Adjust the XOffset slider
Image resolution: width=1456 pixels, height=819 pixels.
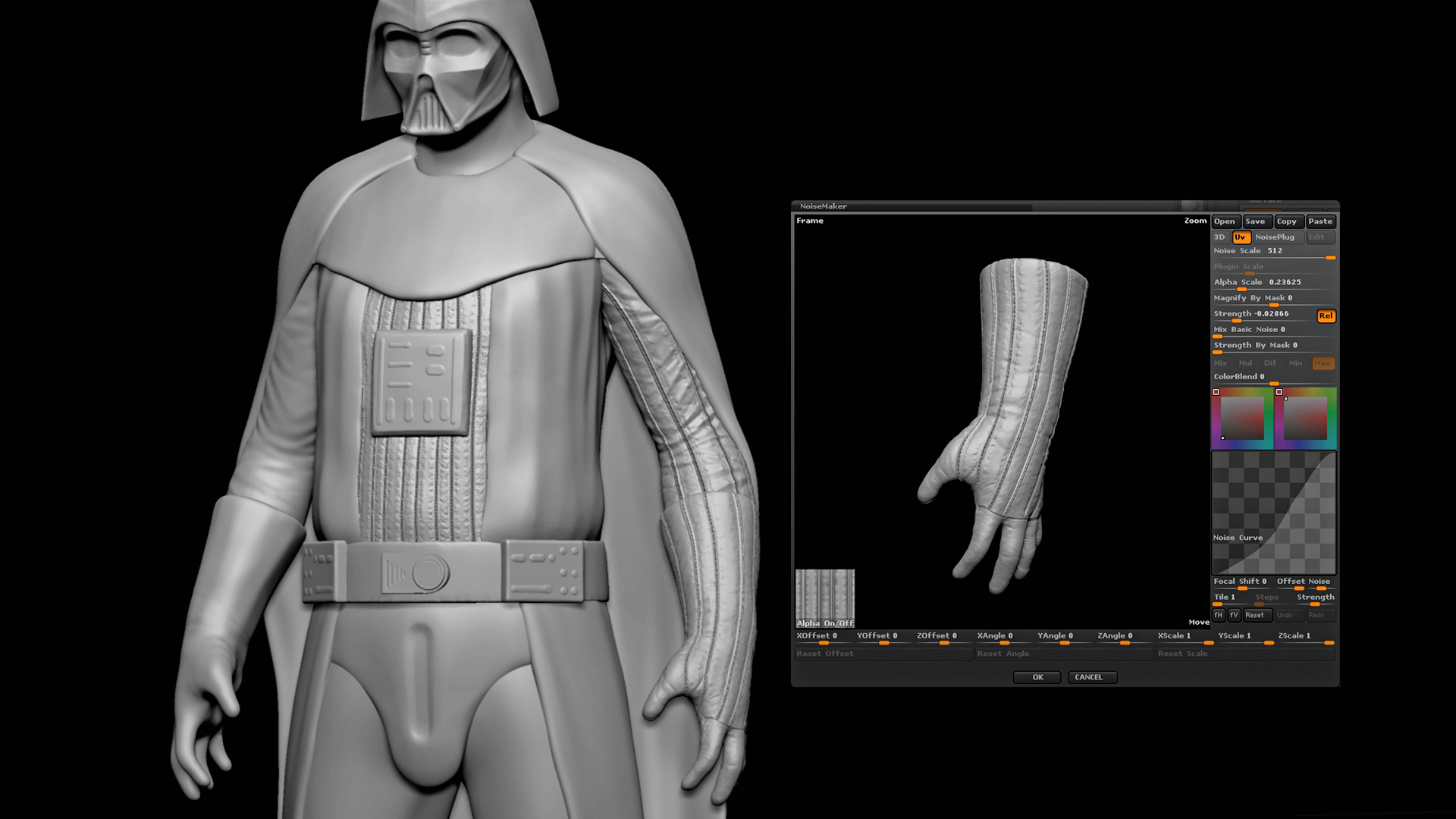[x=824, y=639]
